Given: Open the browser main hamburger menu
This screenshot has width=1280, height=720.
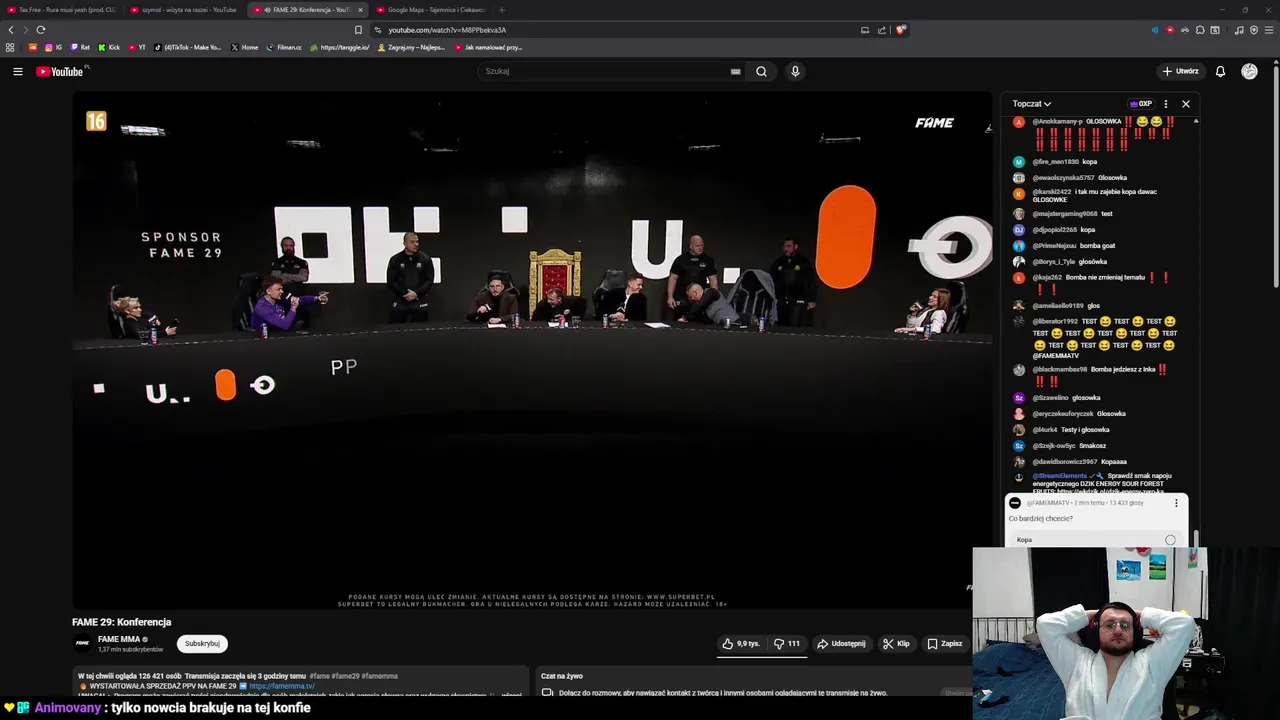Looking at the screenshot, I should pos(1269,30).
